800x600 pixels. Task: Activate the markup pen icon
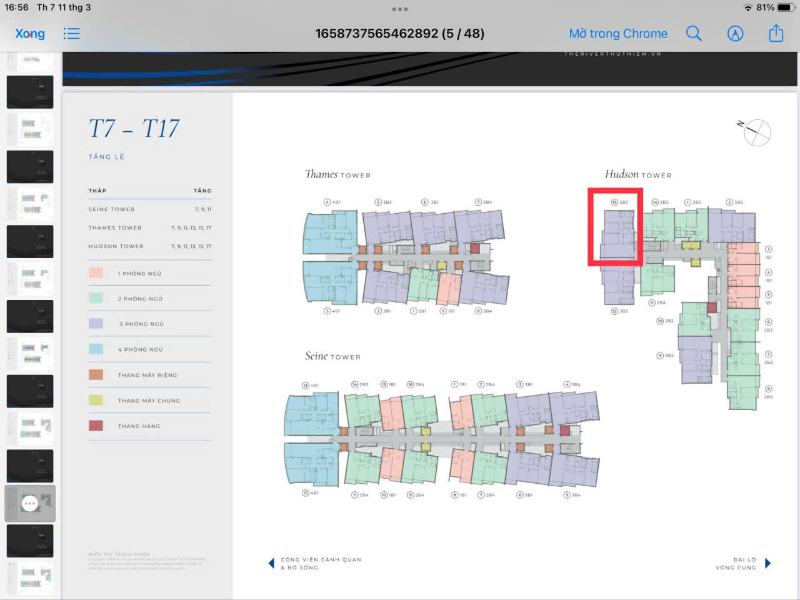[735, 34]
